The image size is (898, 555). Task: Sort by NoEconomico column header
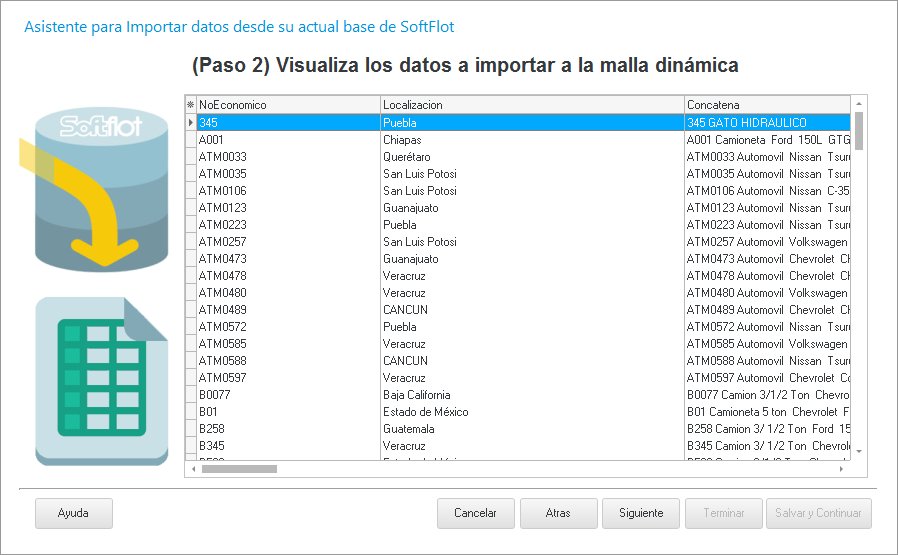pyautogui.click(x=288, y=104)
